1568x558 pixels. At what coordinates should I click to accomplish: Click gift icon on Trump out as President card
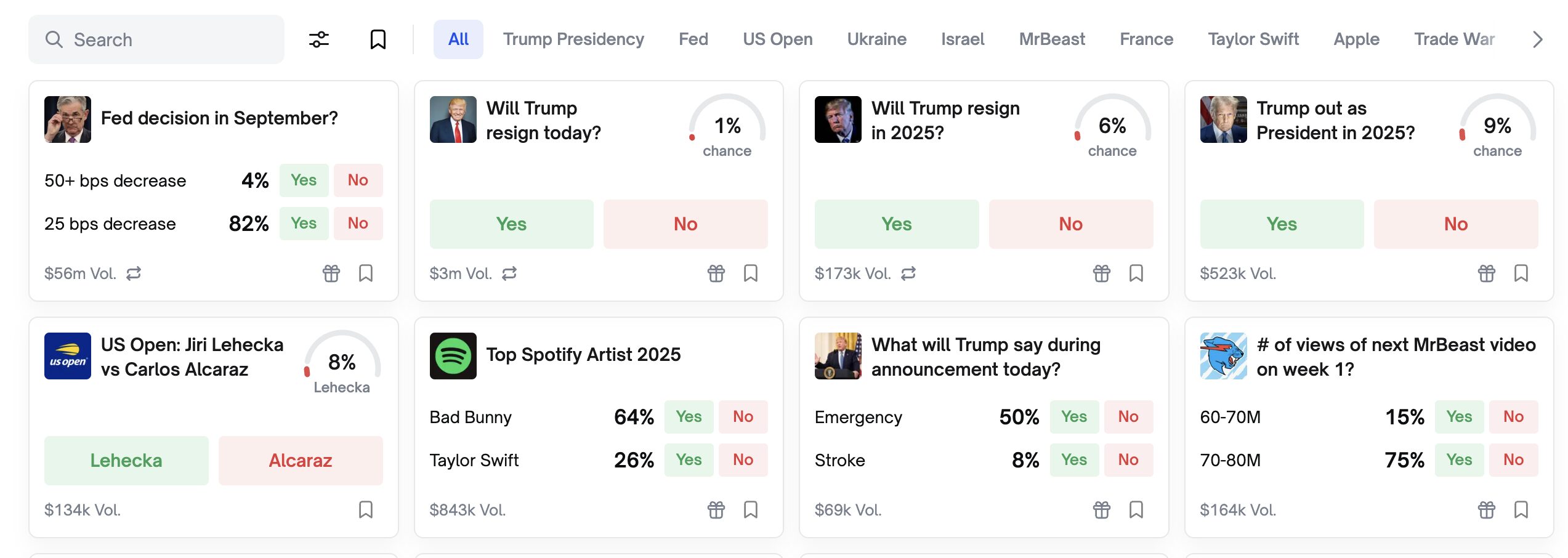(x=1486, y=273)
